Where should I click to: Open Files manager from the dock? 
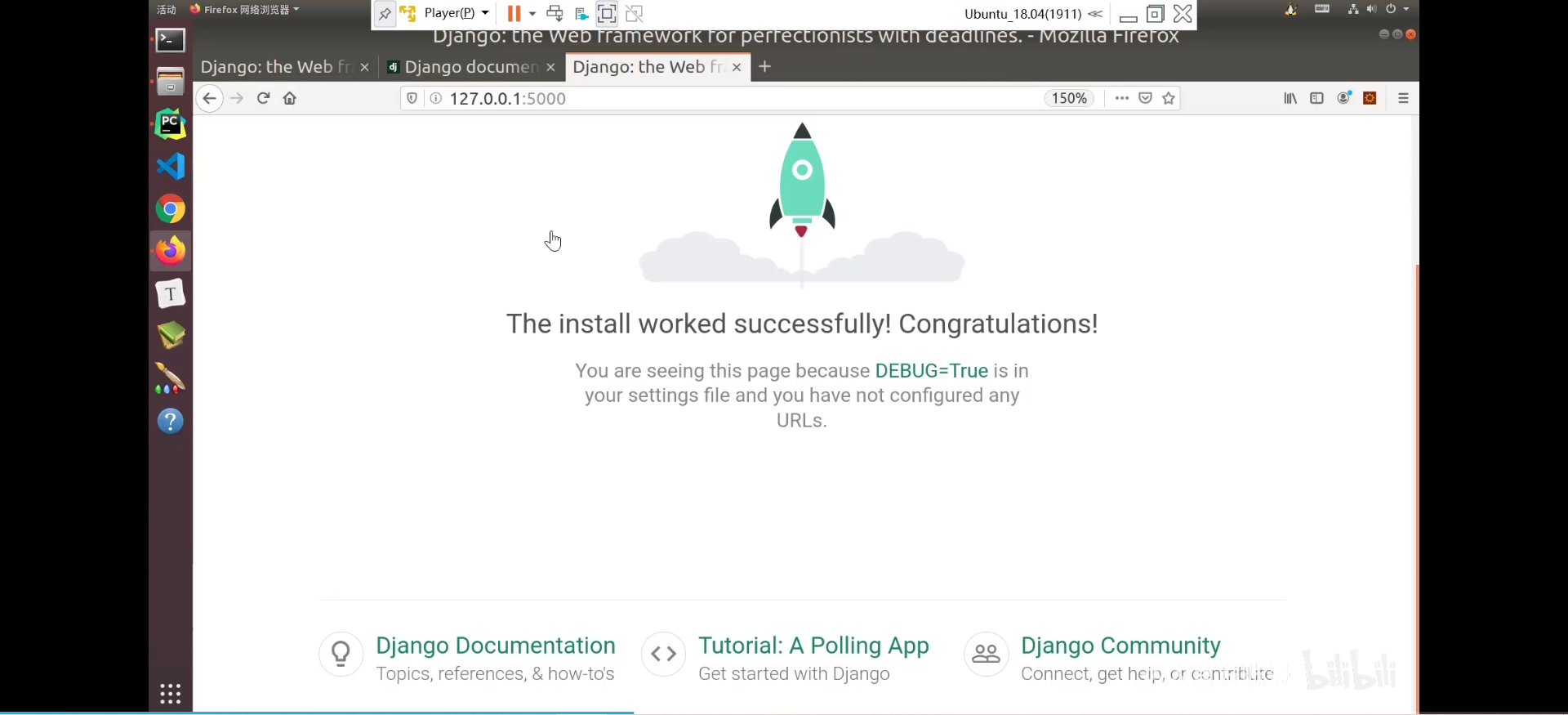tap(171, 82)
